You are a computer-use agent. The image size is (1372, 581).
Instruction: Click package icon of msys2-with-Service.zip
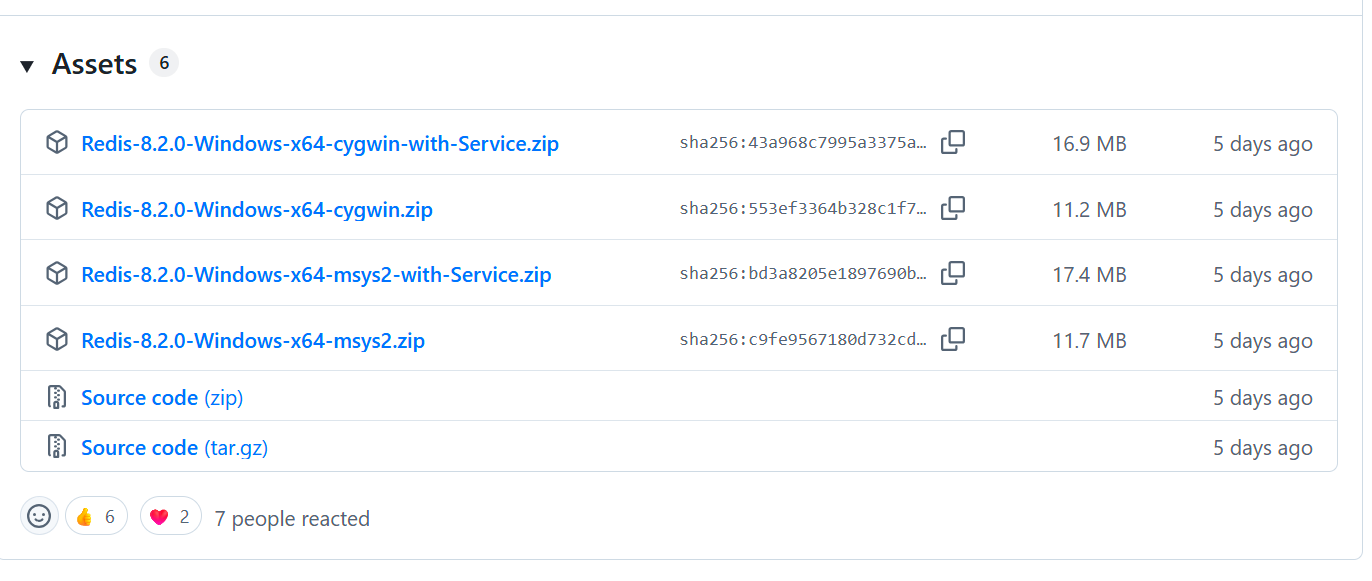[x=57, y=274]
